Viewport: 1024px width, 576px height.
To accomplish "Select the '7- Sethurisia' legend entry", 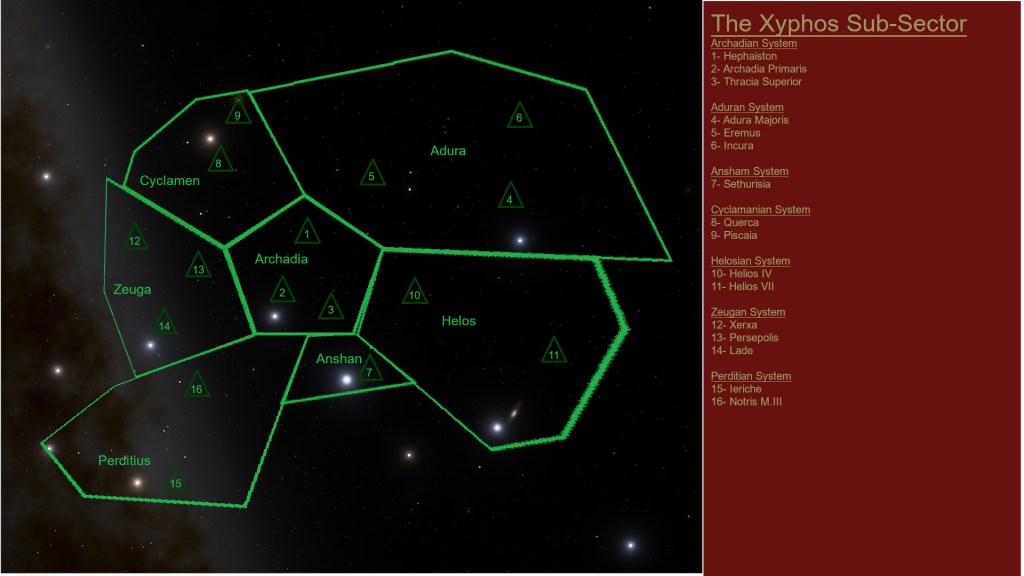I will [743, 184].
